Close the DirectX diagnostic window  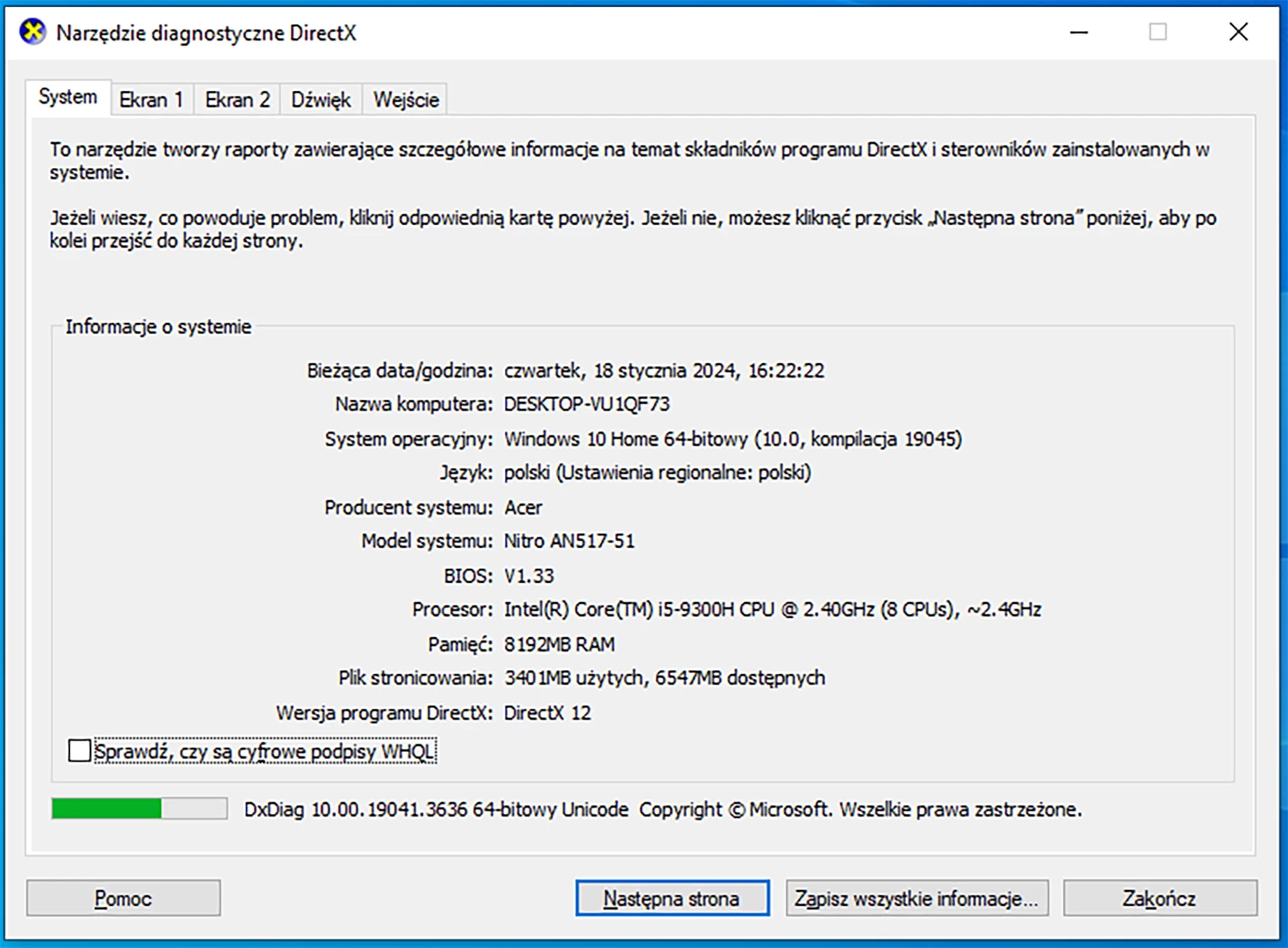tap(1238, 32)
